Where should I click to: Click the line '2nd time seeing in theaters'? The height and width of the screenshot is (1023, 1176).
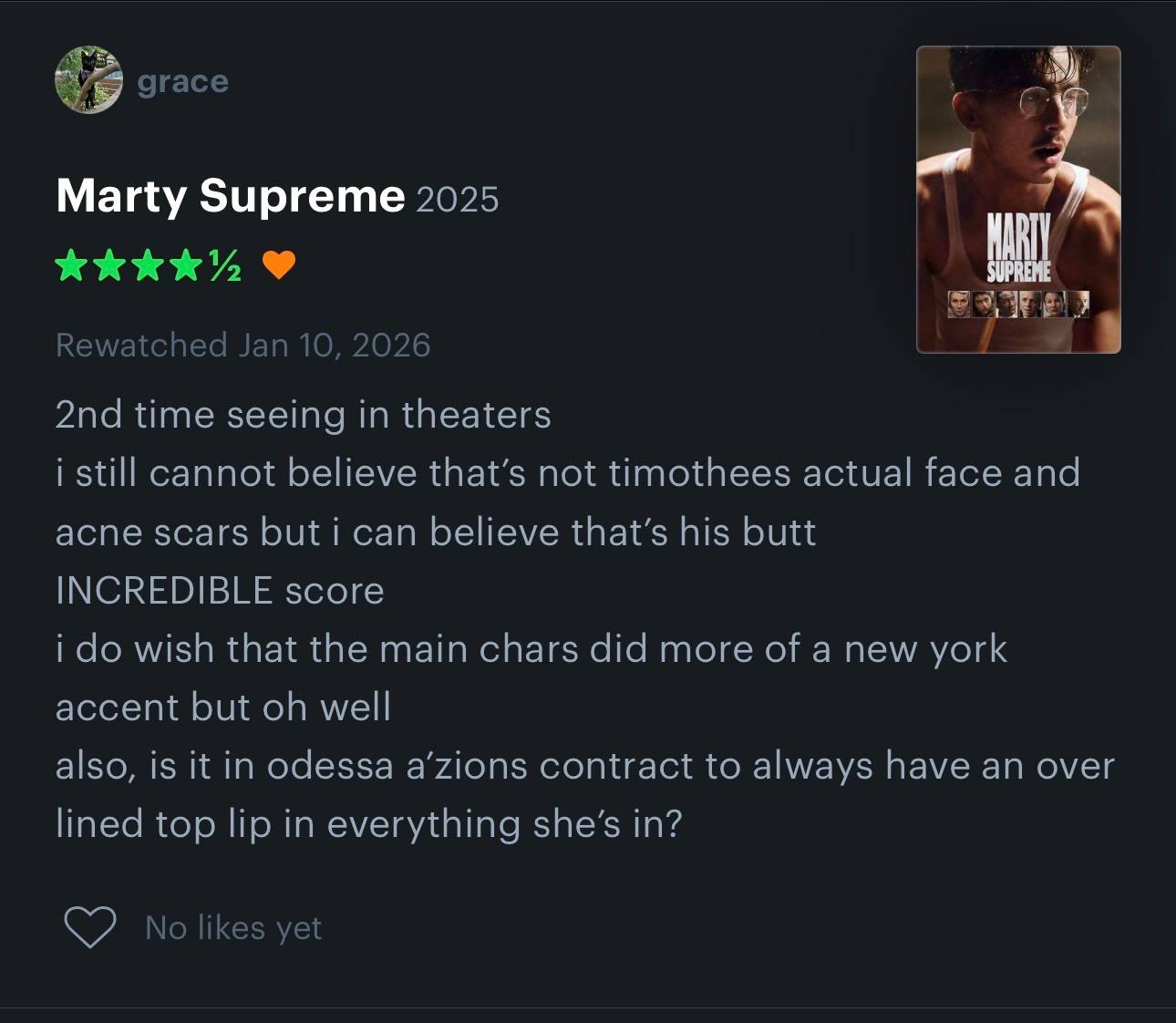pyautogui.click(x=303, y=414)
